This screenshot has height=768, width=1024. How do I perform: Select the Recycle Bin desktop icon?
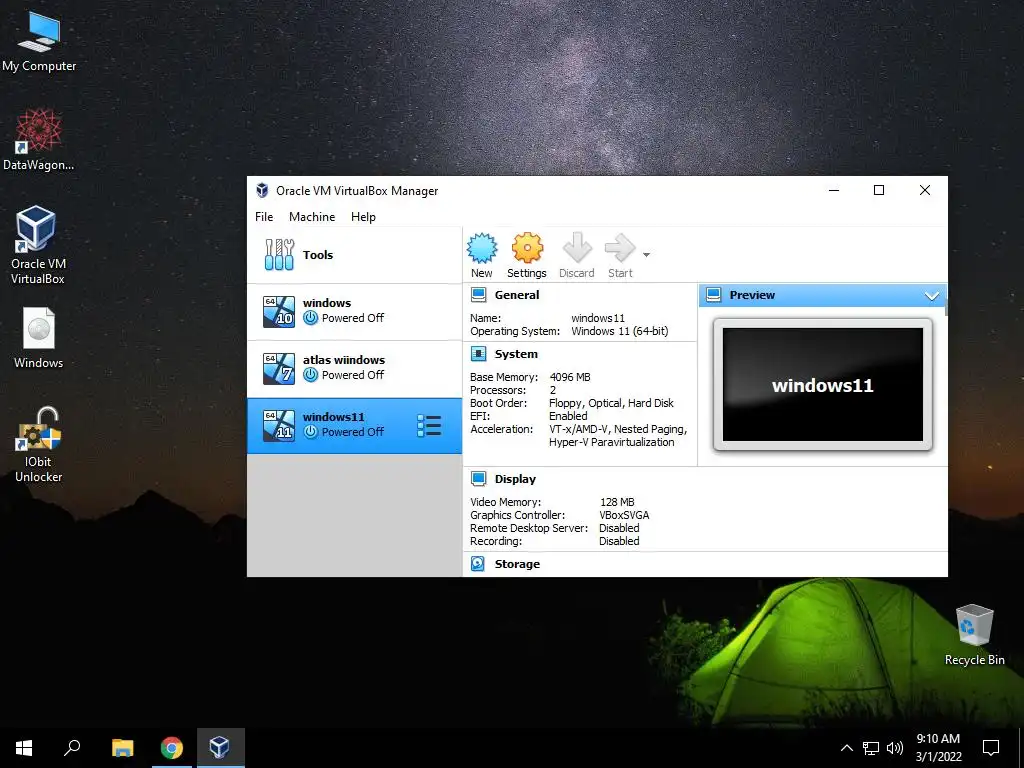[974, 635]
